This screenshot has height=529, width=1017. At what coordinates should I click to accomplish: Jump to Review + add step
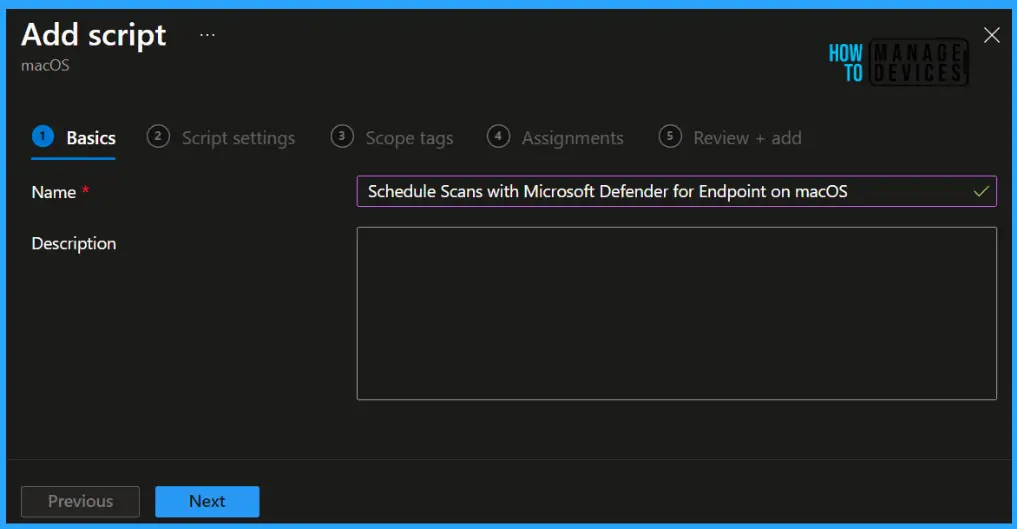tap(730, 137)
